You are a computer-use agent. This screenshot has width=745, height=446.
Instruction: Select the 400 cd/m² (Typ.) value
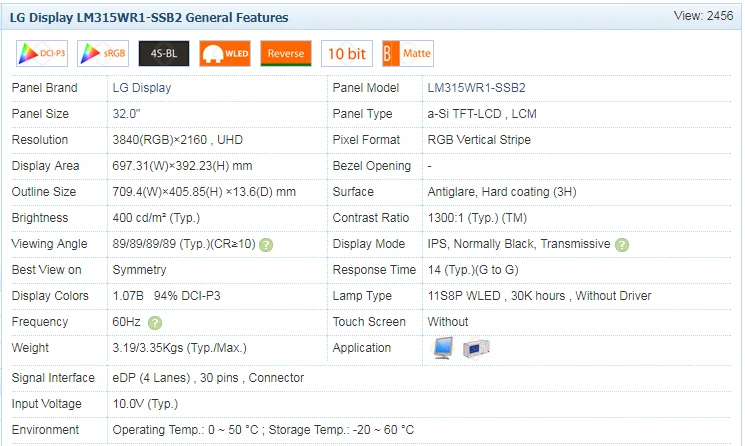tap(156, 218)
